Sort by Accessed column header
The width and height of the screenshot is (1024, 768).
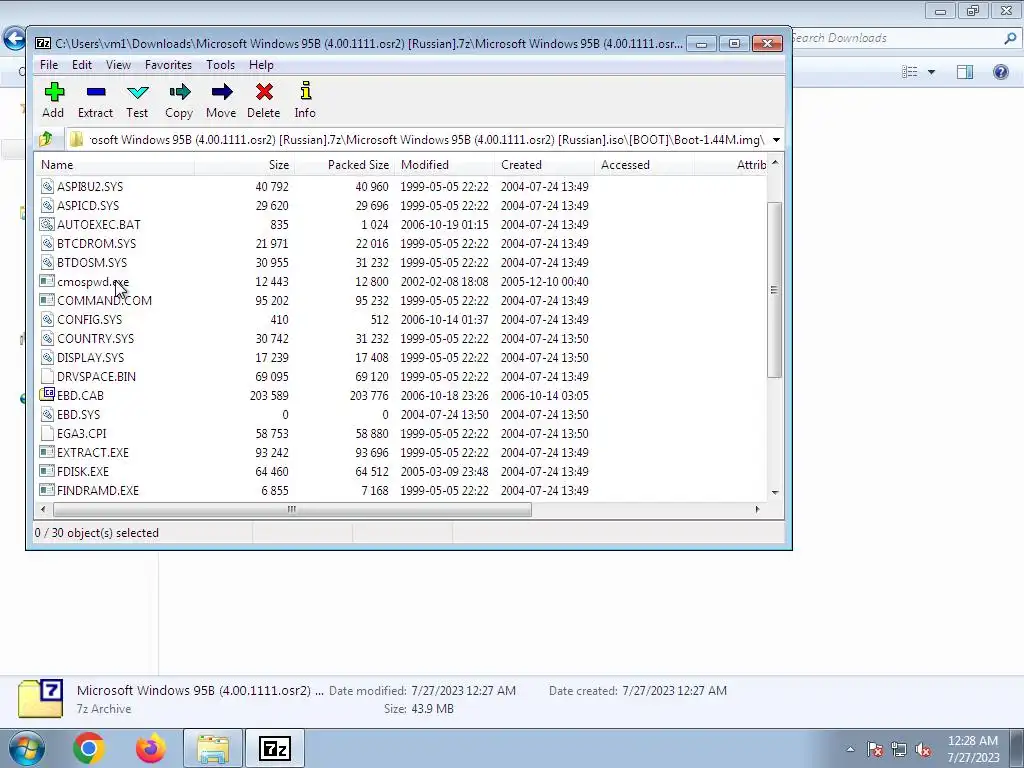coord(644,165)
